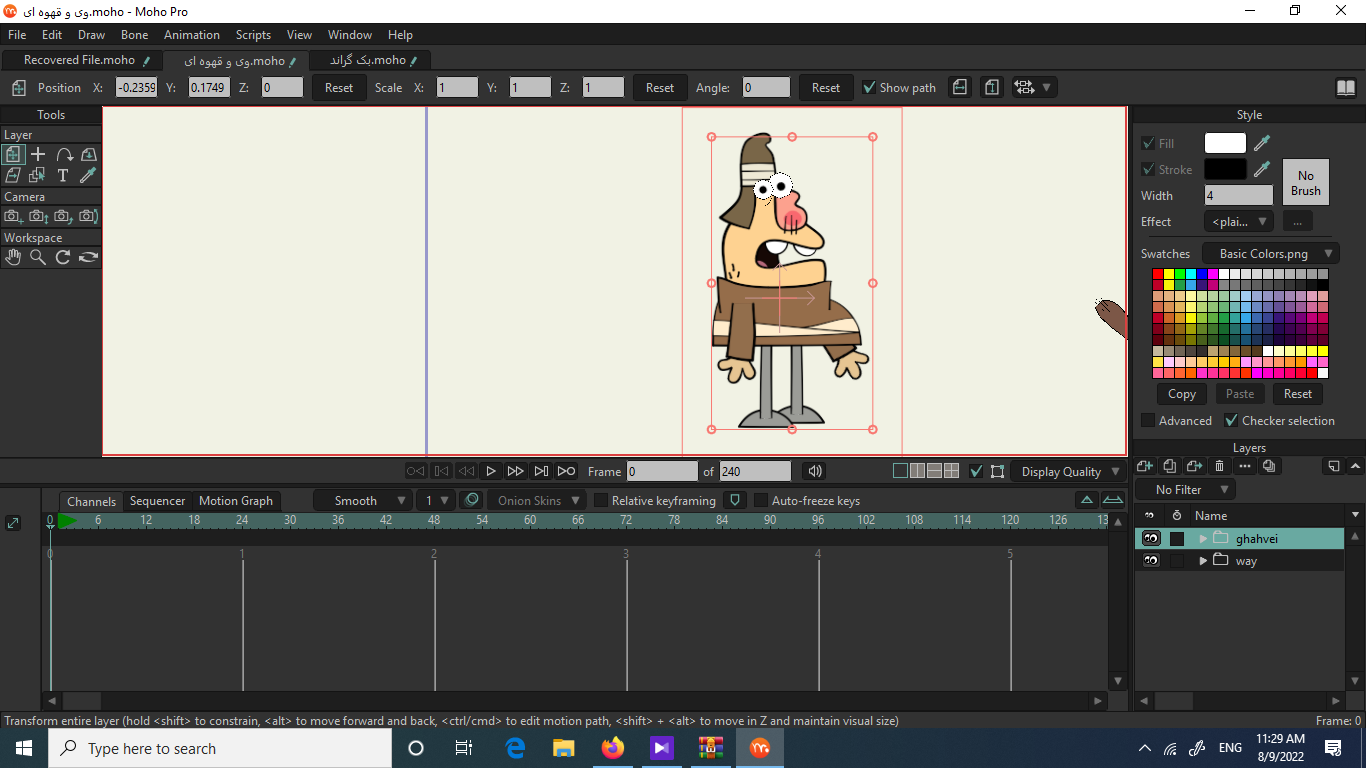Screen dimensions: 1366x768
Task: Select the Zoom Workspace magnifier tool
Action: (x=38, y=257)
